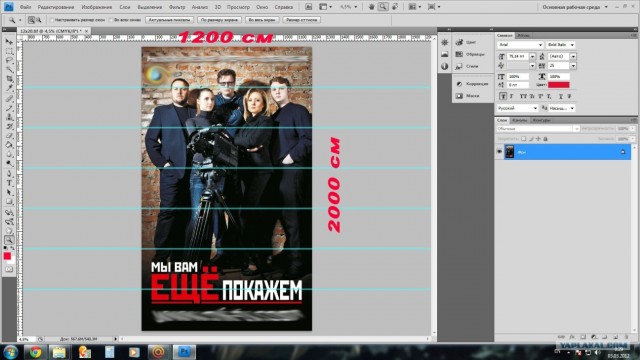Toggle Faux Bold in Character panel

(x=503, y=96)
